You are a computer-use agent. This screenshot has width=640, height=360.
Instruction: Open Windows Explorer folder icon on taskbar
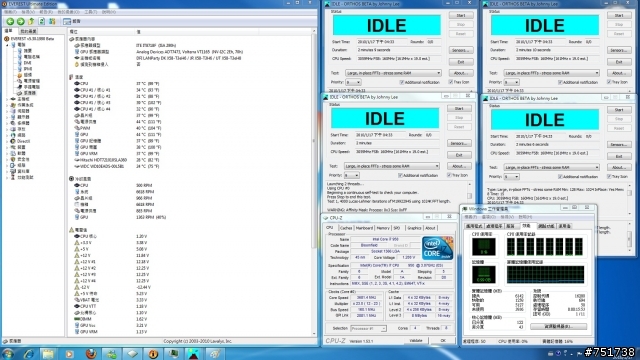pos(48,353)
